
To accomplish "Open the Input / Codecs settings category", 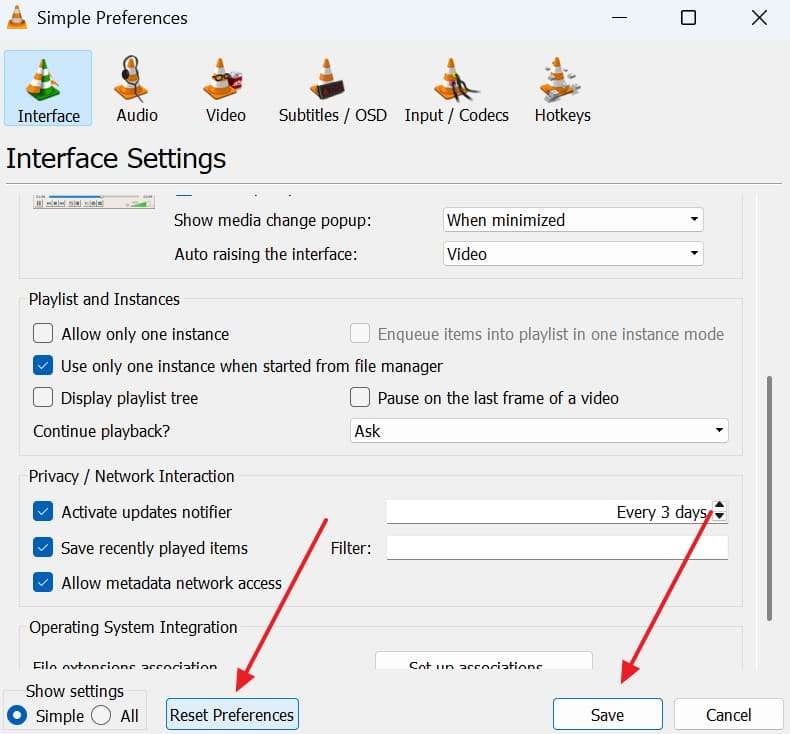I will click(456, 88).
